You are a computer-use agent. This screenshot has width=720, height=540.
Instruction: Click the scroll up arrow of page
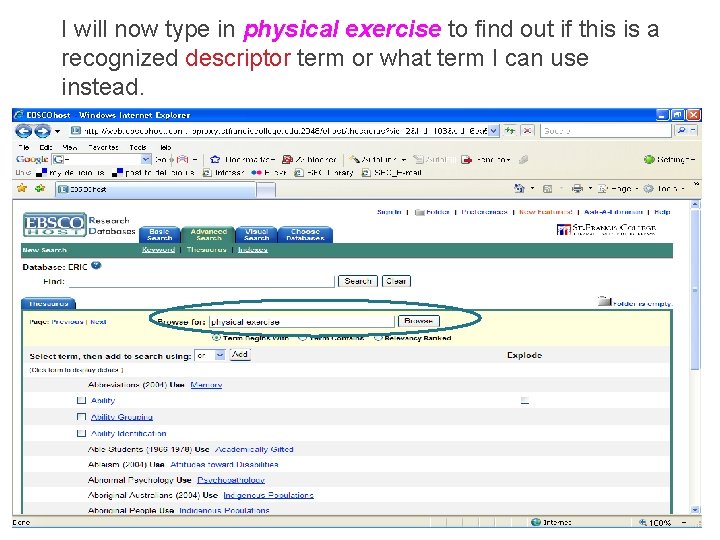pos(696,204)
